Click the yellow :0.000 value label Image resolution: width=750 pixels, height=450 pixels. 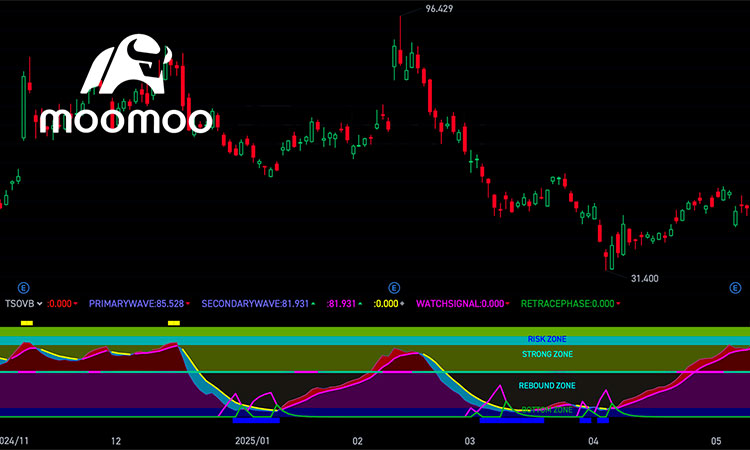386,304
